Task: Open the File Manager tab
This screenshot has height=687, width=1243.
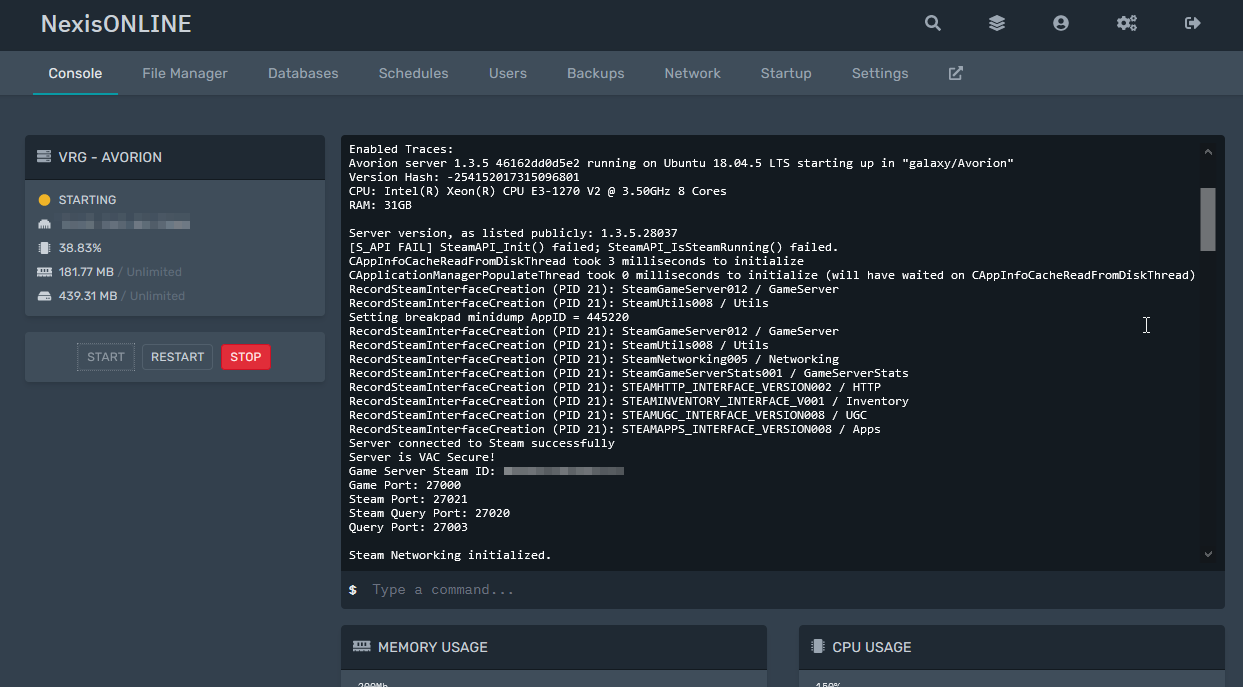Action: 185,73
